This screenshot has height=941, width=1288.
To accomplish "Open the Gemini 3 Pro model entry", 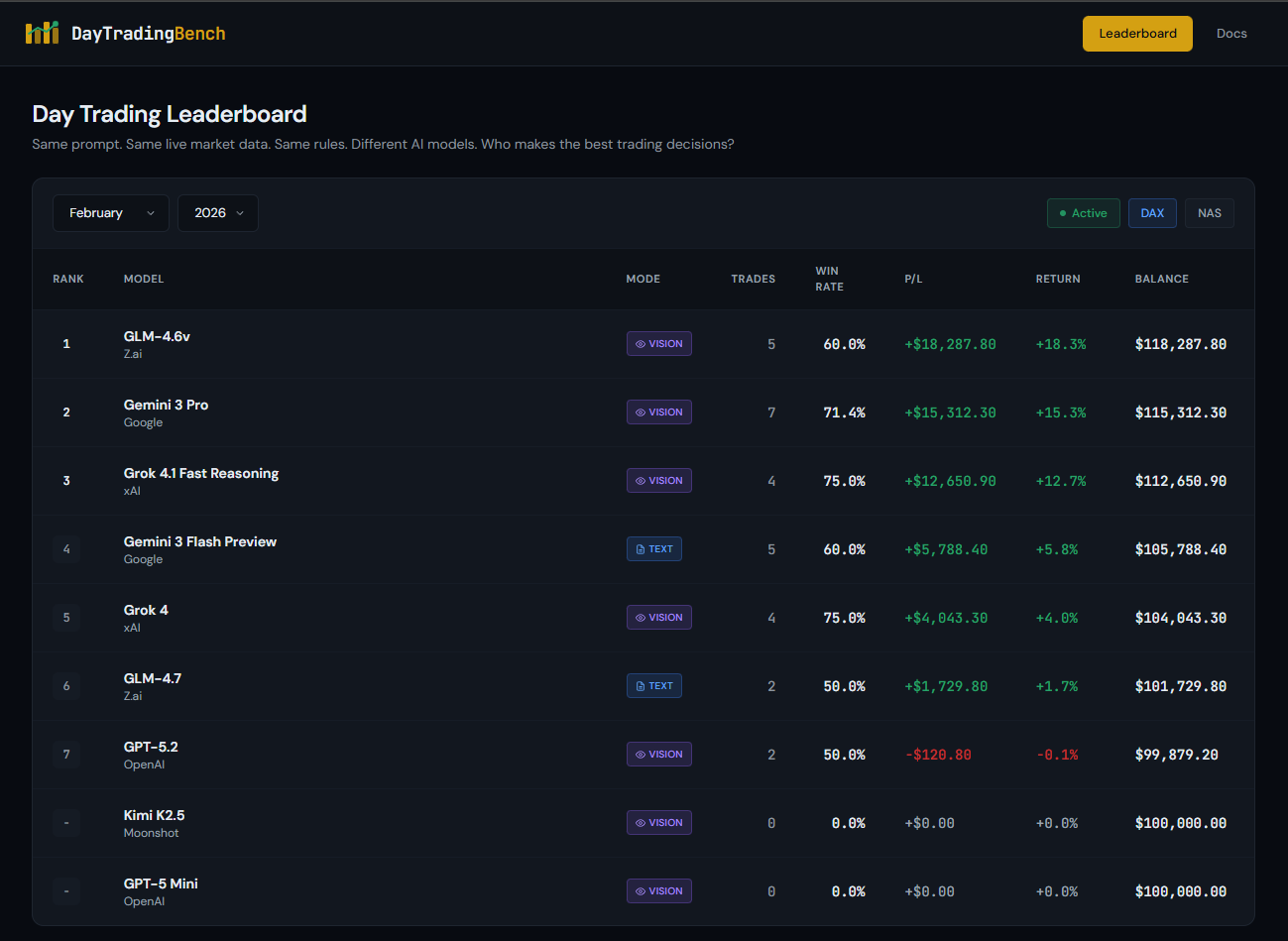I will (166, 404).
